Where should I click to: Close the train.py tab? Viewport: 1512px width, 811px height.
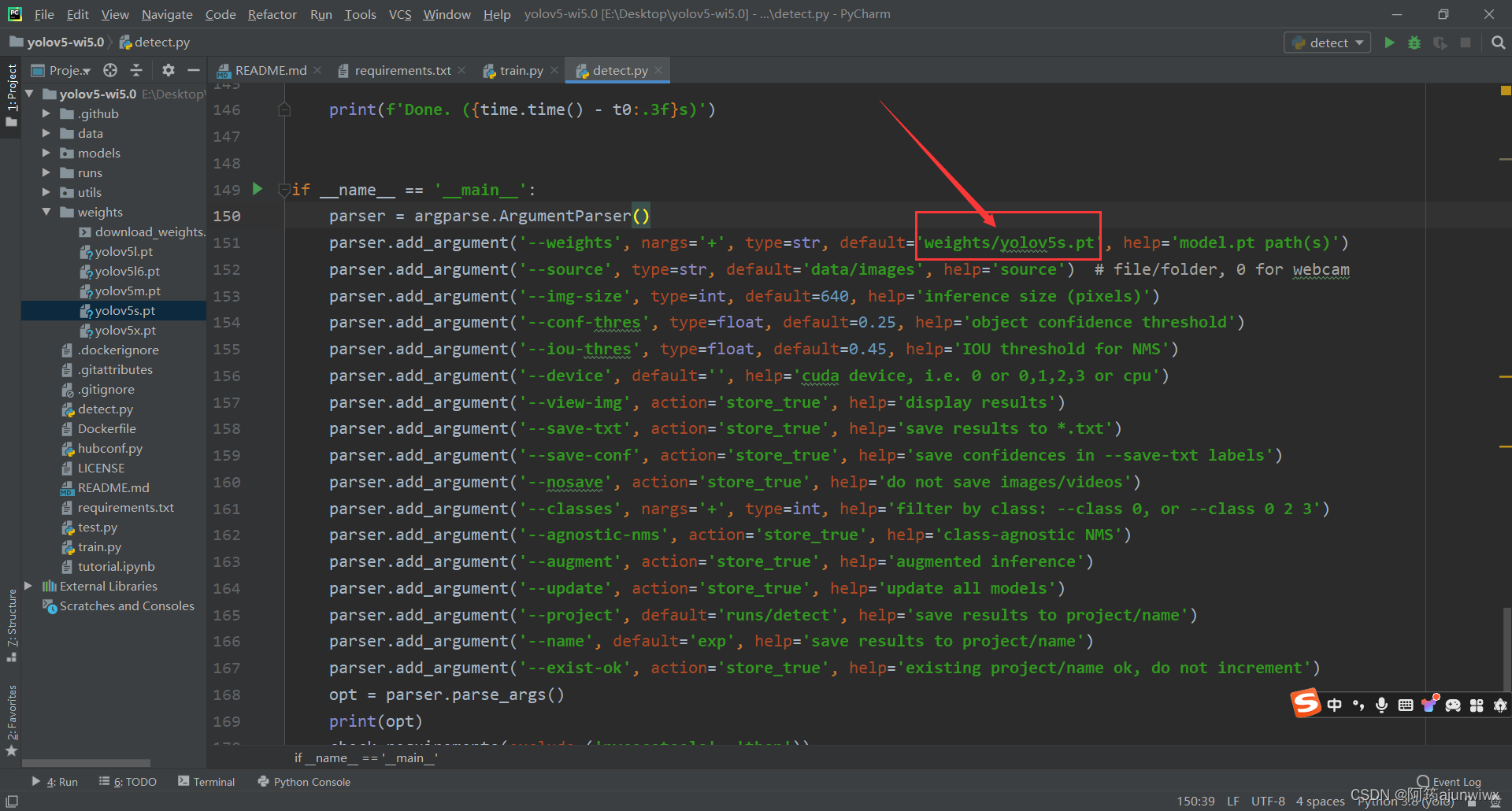coord(554,70)
